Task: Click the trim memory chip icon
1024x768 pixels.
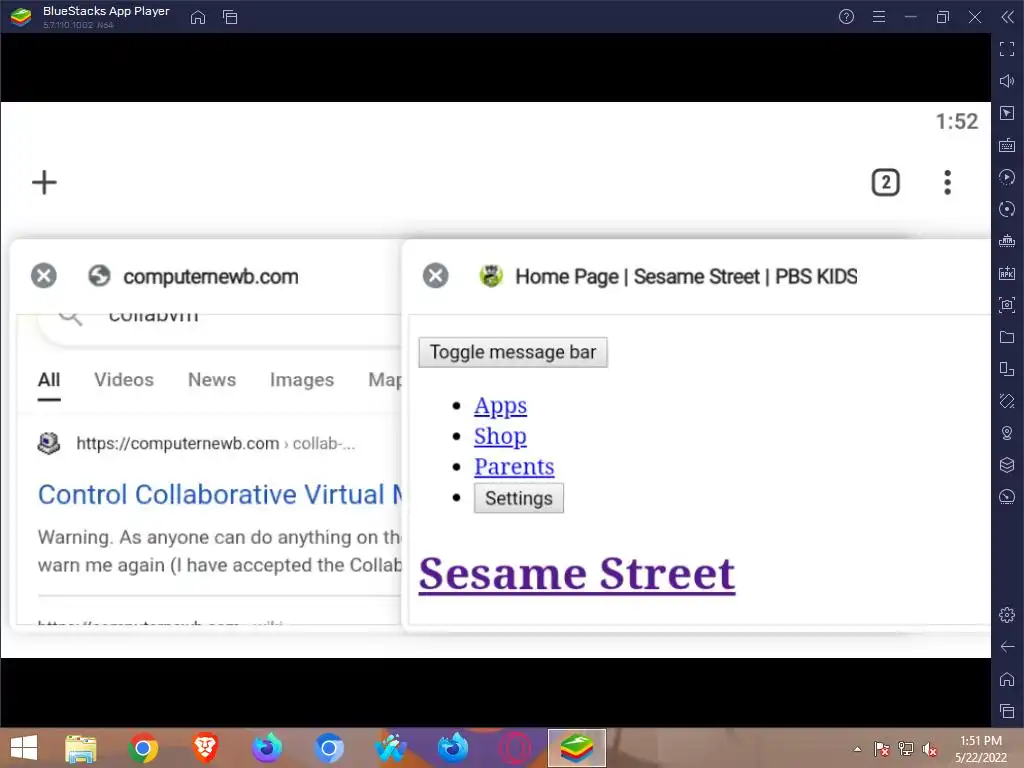Action: (1007, 241)
